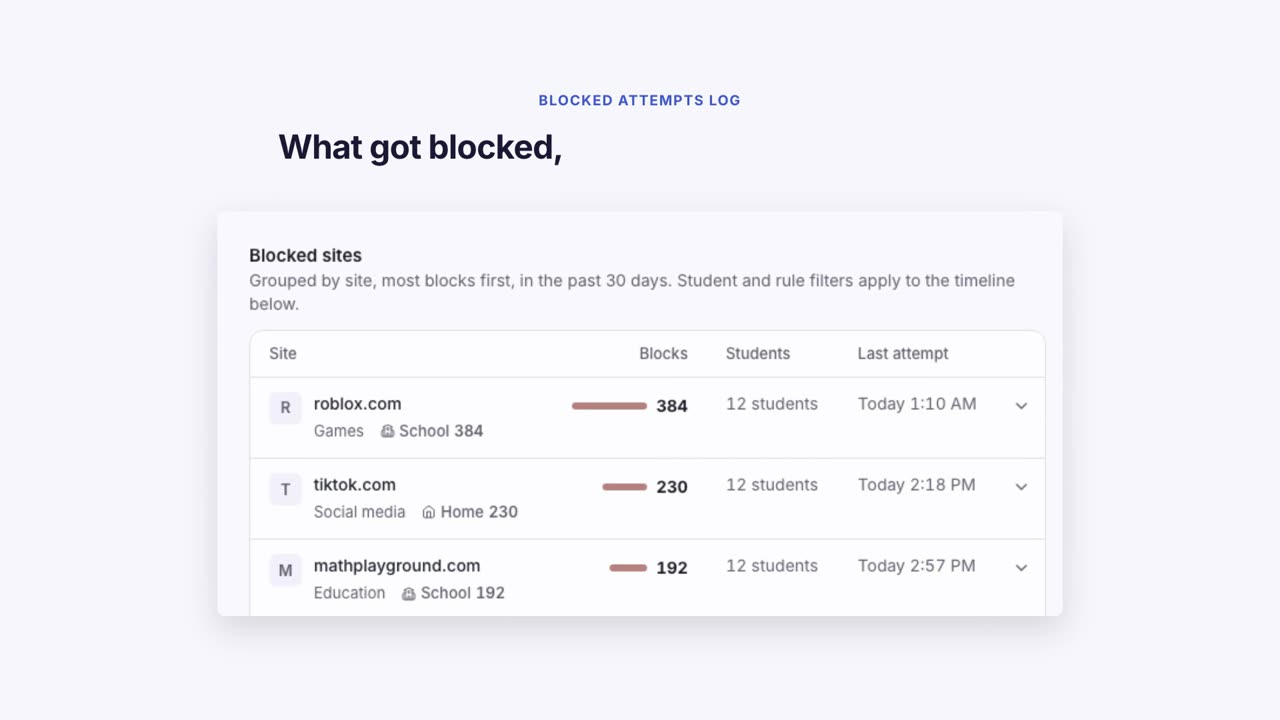Screen dimensions: 1280x720
Task: Click Today 1:10 AM last attempt
Action: pos(917,404)
